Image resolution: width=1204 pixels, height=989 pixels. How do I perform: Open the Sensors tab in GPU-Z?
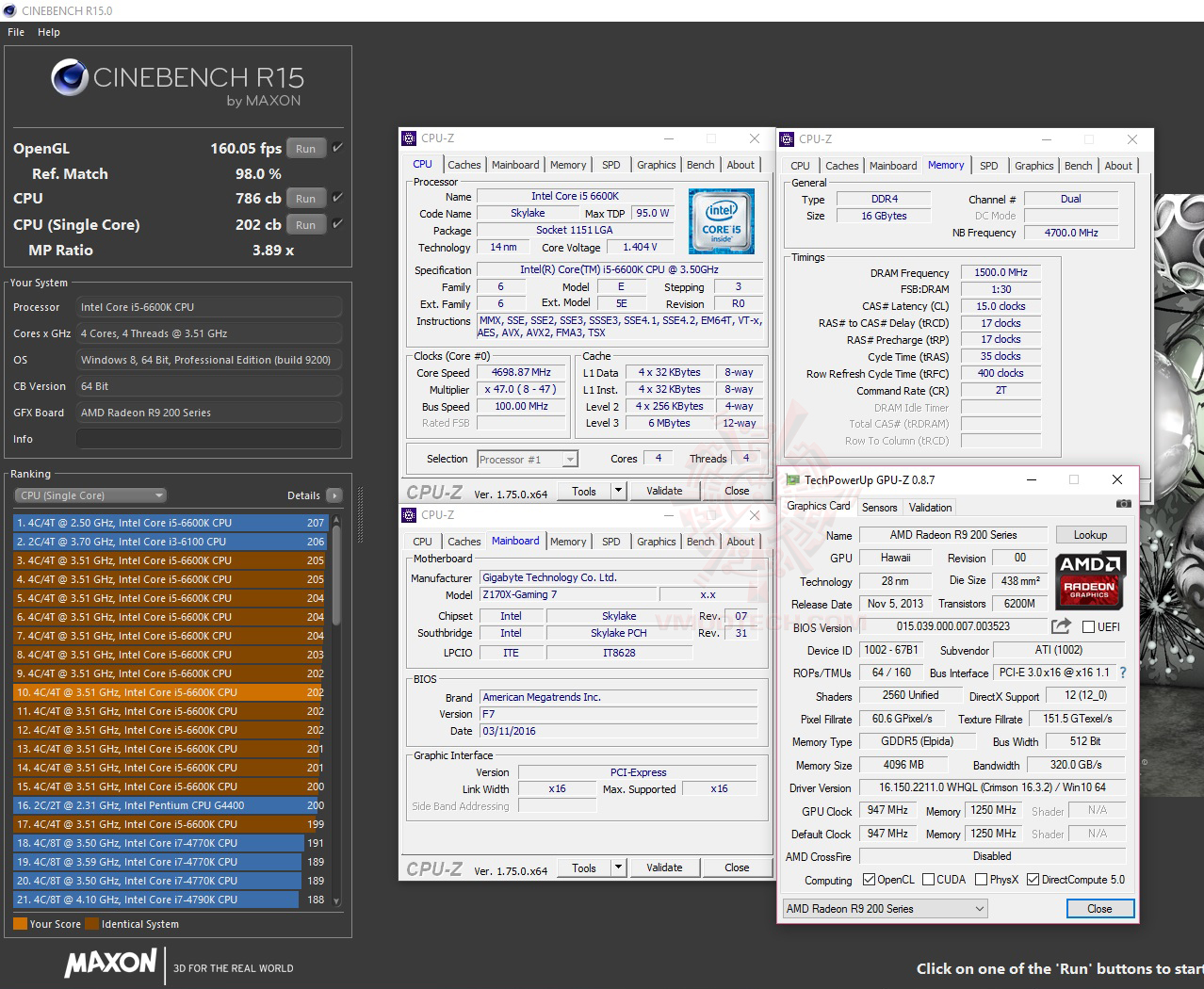click(879, 508)
